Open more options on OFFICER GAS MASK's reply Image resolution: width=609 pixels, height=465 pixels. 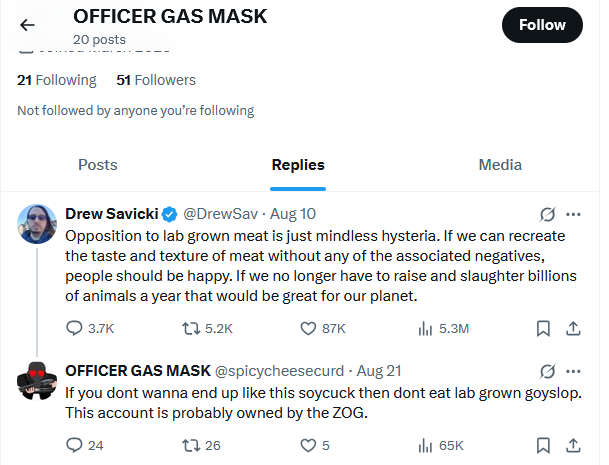tap(574, 371)
